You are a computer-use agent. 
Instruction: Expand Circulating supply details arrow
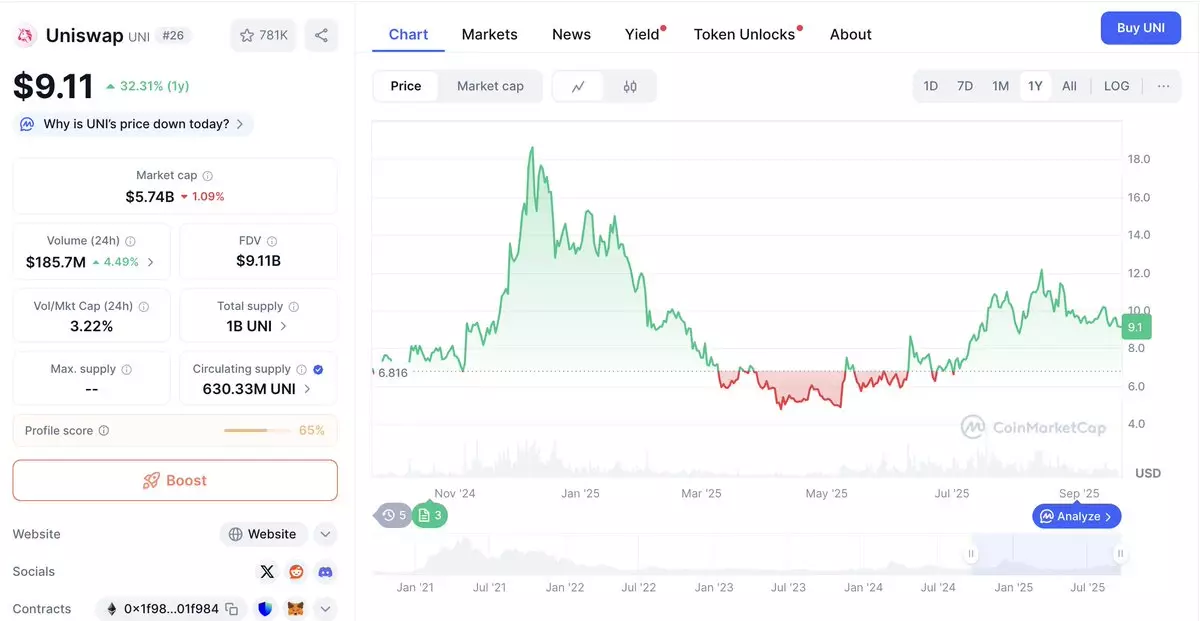point(307,389)
